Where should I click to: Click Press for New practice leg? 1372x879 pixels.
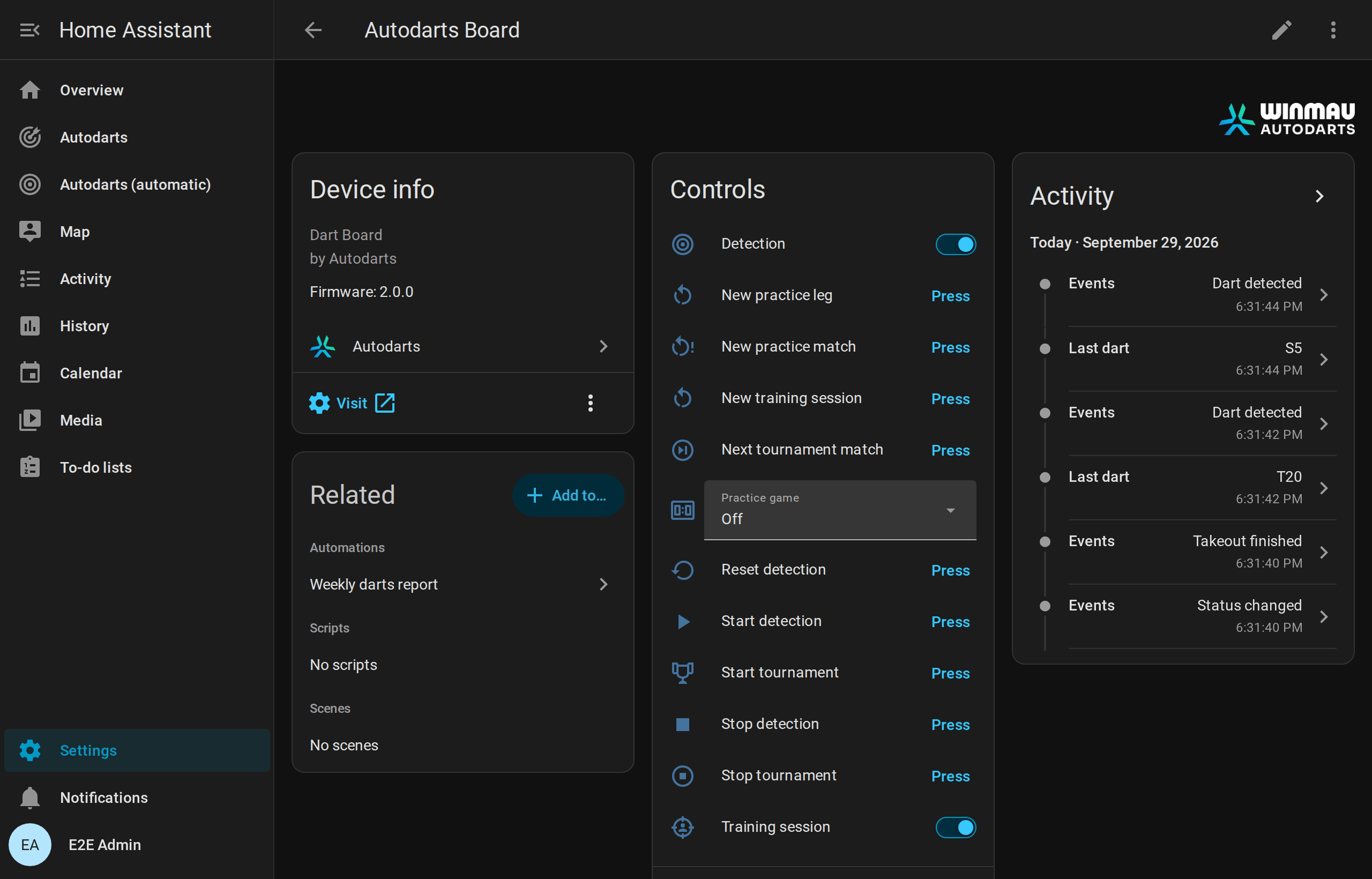coord(950,296)
